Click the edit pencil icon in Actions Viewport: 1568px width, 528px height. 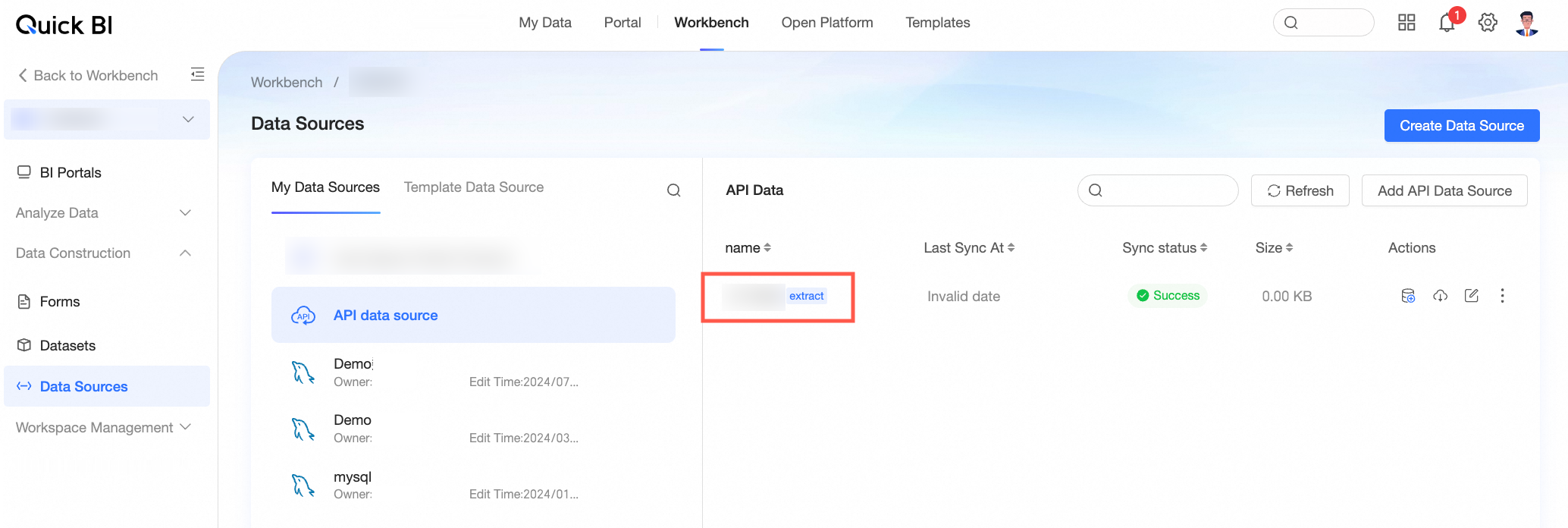pyautogui.click(x=1472, y=296)
